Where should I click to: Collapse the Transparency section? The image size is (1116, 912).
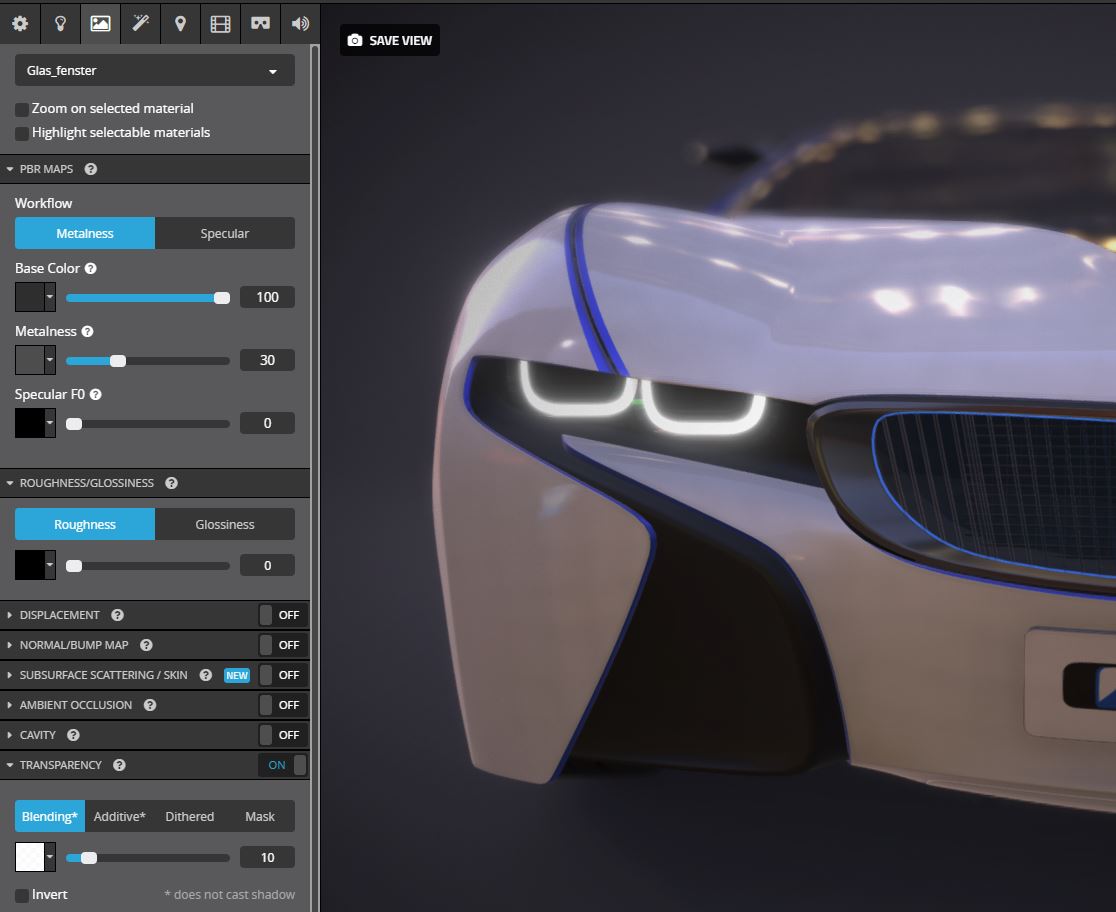click(10, 765)
